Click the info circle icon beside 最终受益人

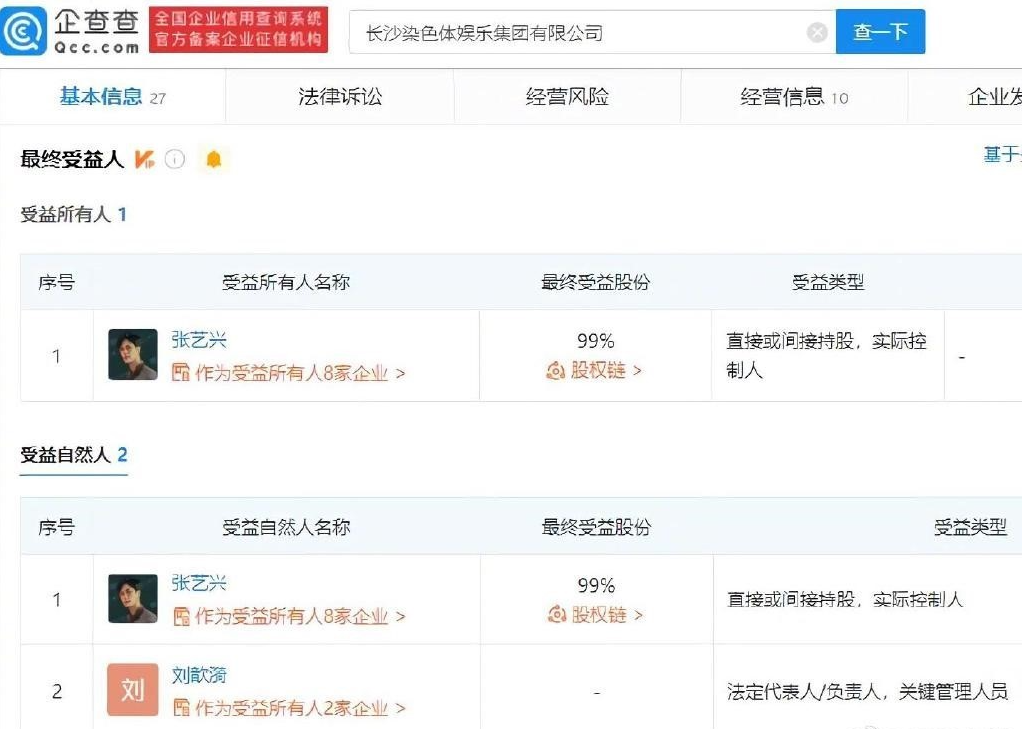pos(175,159)
